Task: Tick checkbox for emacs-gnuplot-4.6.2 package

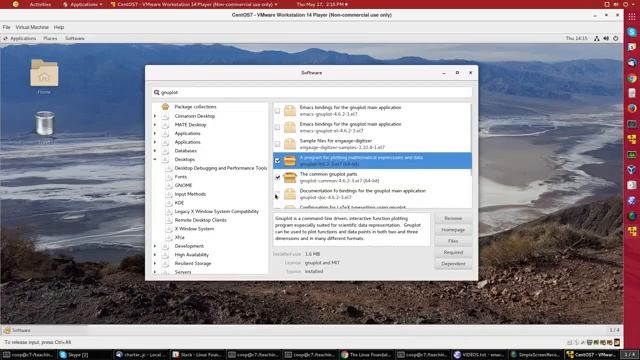Action: tap(278, 111)
